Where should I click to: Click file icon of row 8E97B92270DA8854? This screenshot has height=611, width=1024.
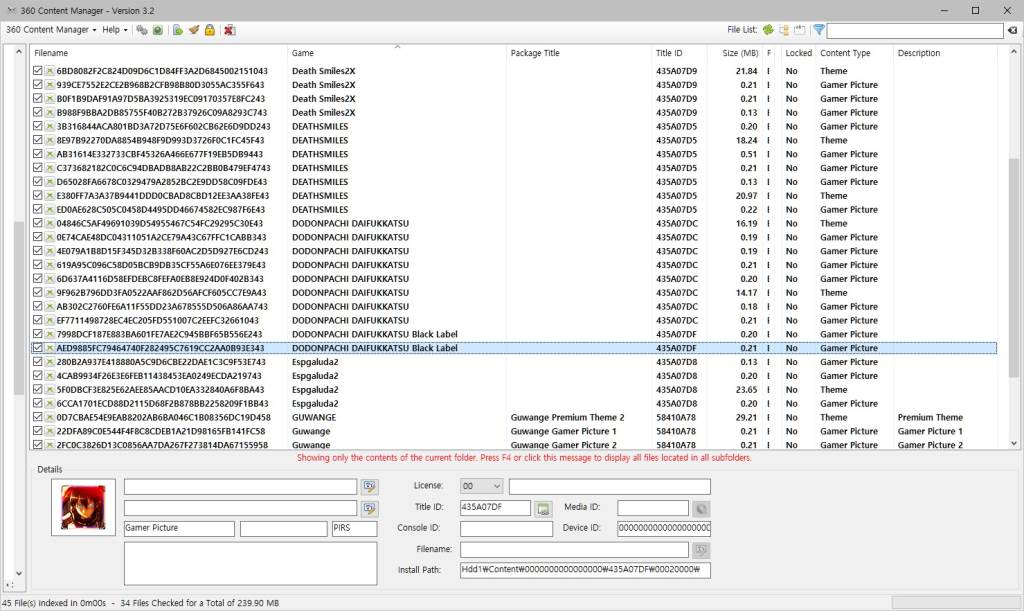(50, 140)
